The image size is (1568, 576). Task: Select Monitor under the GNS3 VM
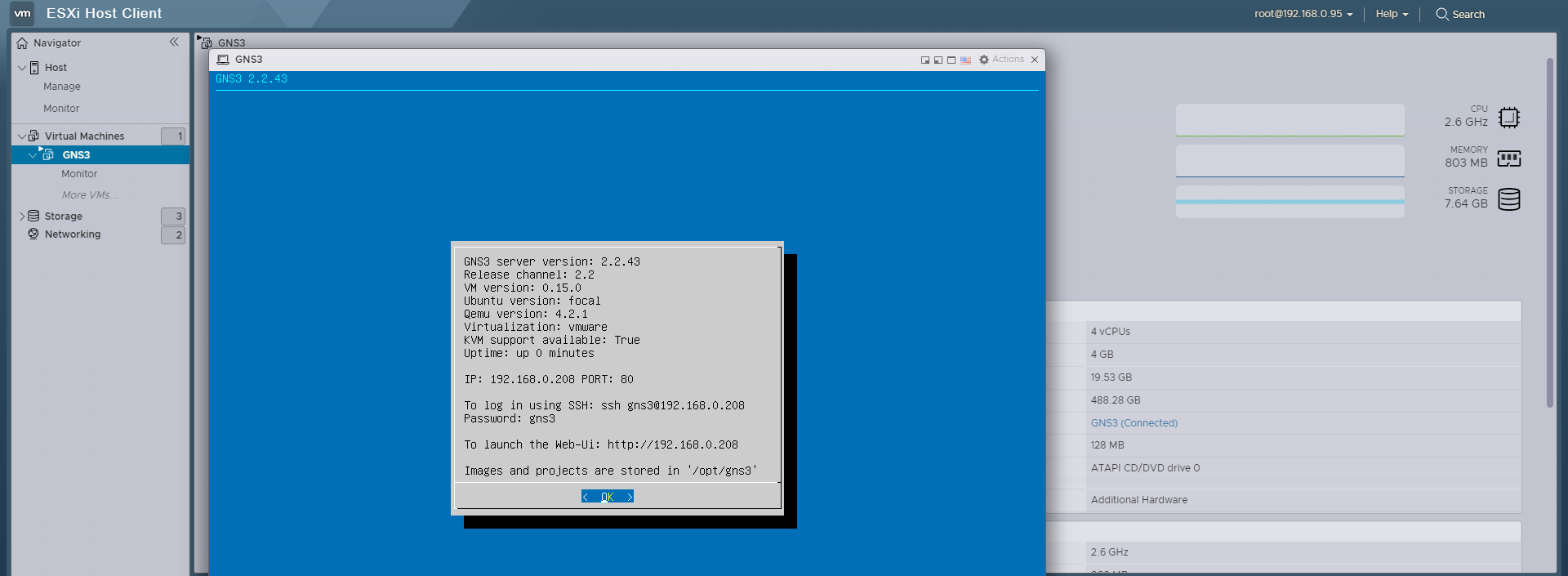79,174
